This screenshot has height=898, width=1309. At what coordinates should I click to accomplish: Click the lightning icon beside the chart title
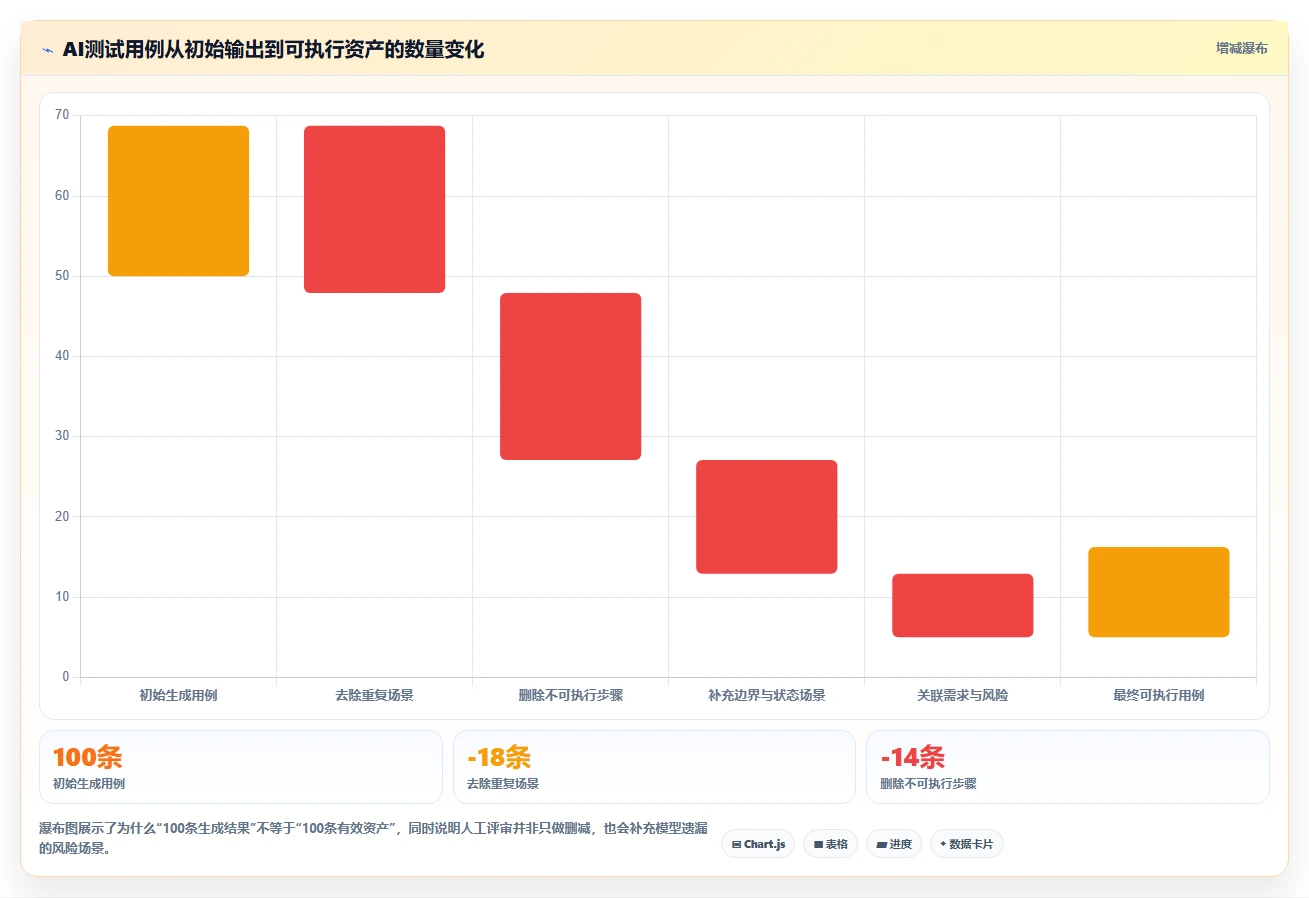click(x=48, y=50)
